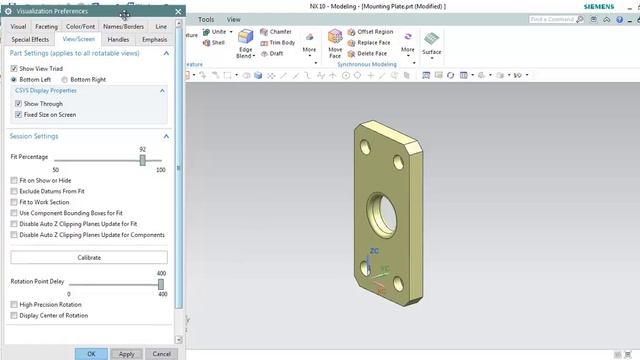The width and height of the screenshot is (640, 360).
Task: Start the Move Face command
Action: point(335,44)
